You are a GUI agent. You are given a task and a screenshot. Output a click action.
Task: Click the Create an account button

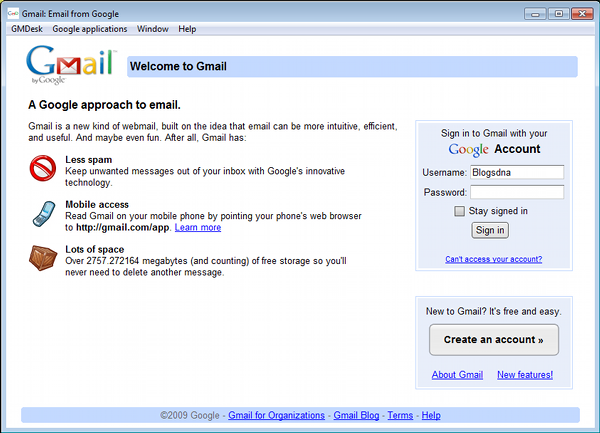coord(494,340)
